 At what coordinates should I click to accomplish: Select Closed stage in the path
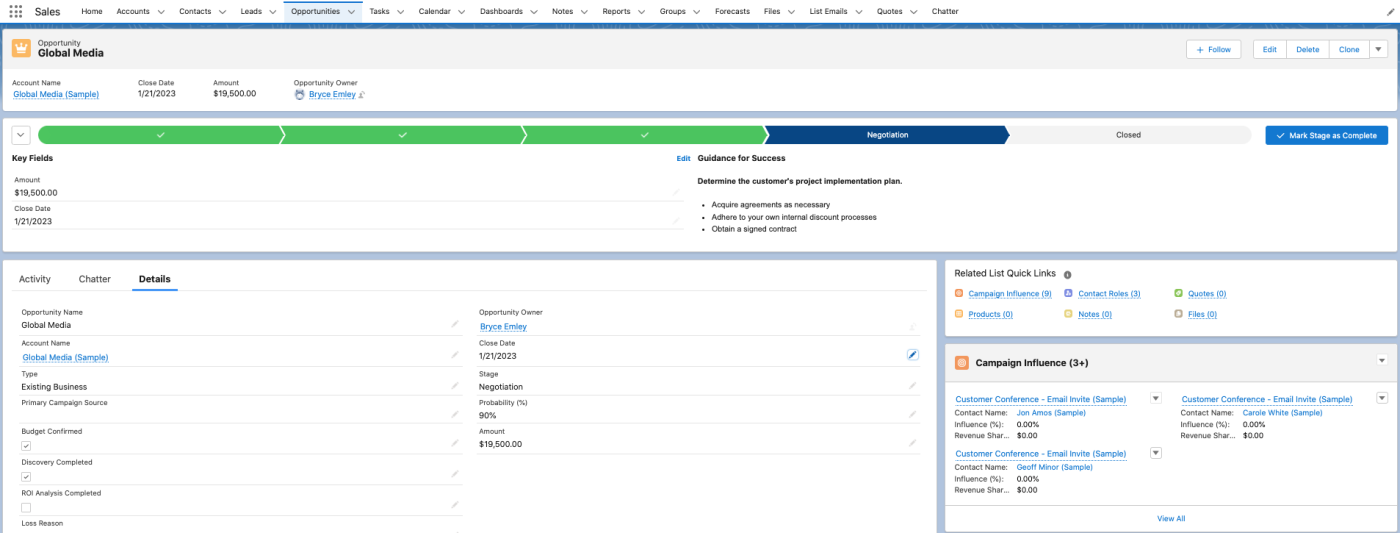[x=1128, y=135]
